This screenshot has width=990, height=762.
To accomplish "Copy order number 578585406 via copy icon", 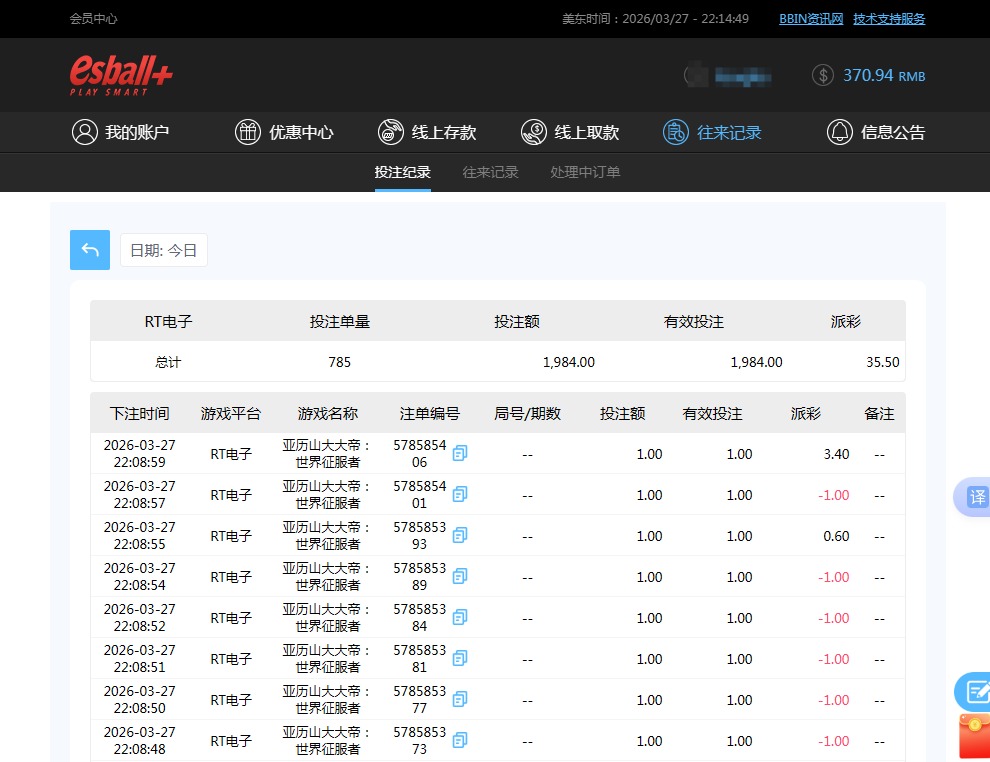I will pos(459,453).
